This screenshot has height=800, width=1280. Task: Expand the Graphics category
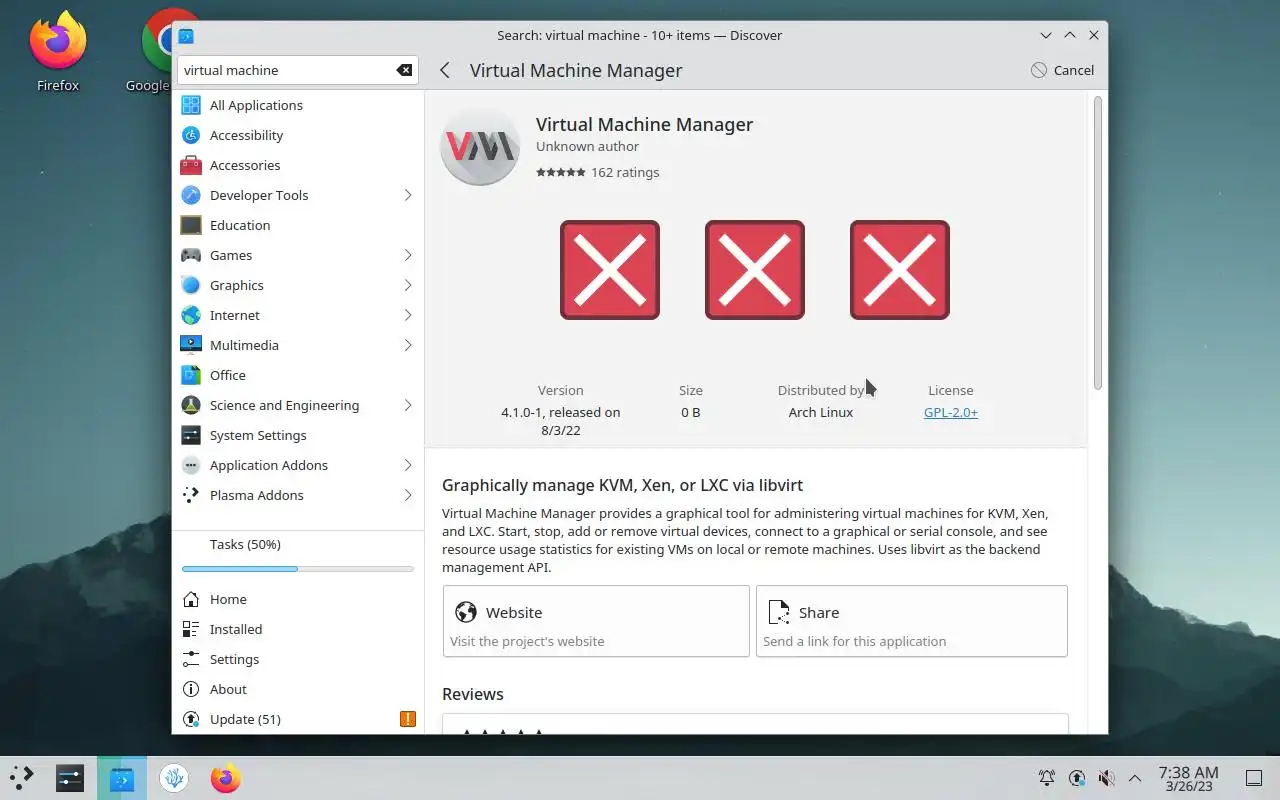[408, 285]
